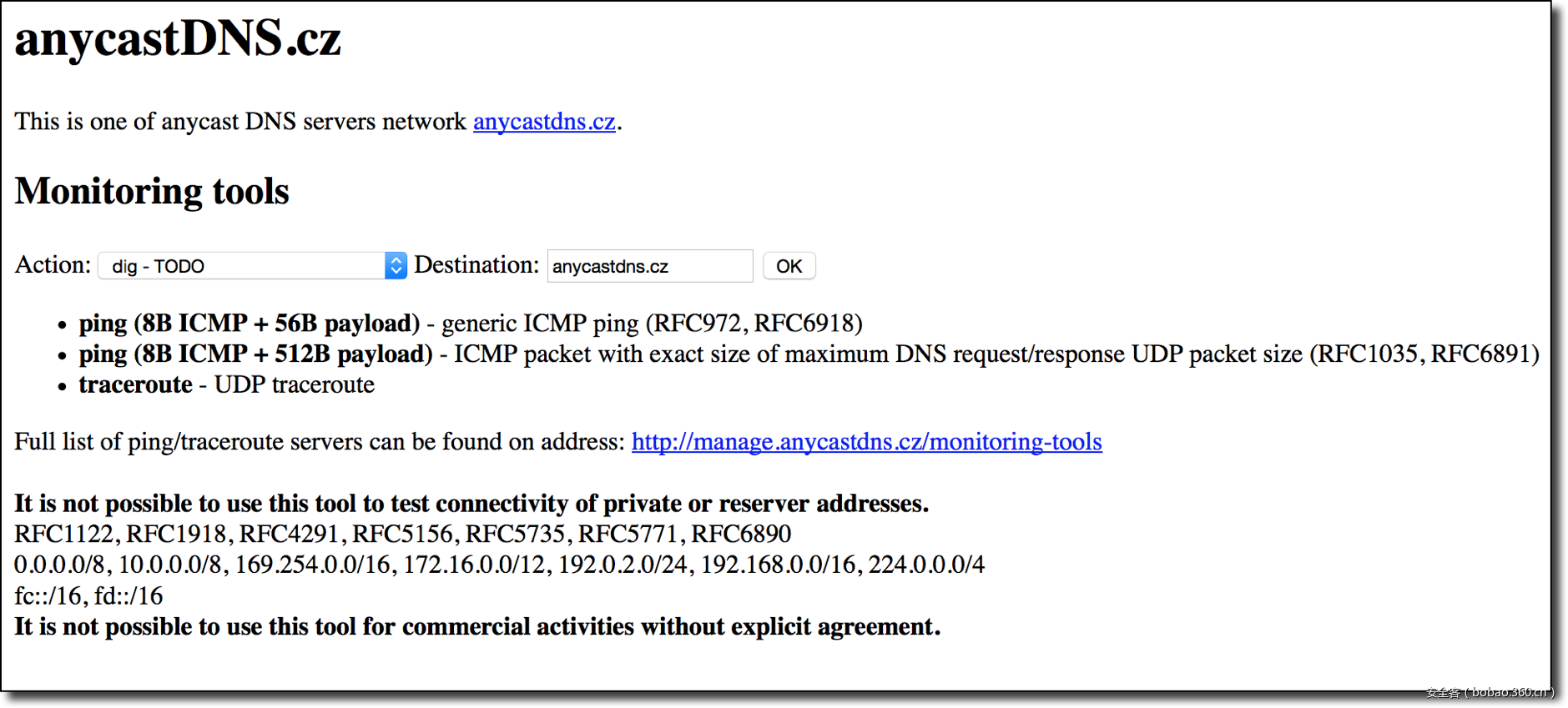Click the bold traceroute list item

pos(135,385)
